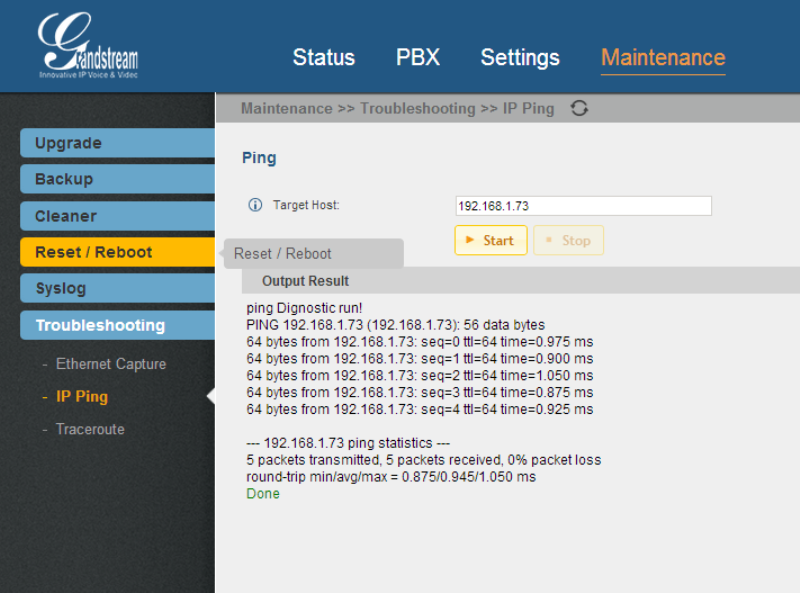
Task: Open Traceroute under Troubleshooting
Action: 90,429
